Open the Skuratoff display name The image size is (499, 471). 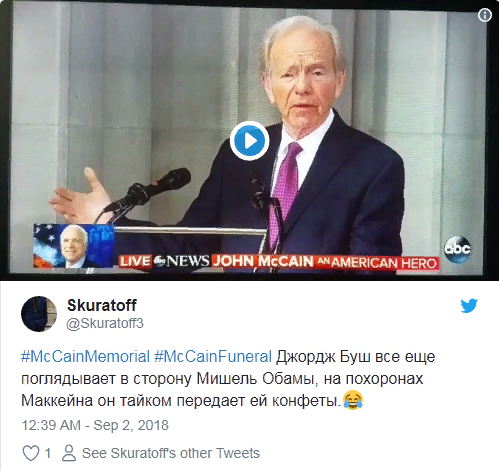coord(102,305)
